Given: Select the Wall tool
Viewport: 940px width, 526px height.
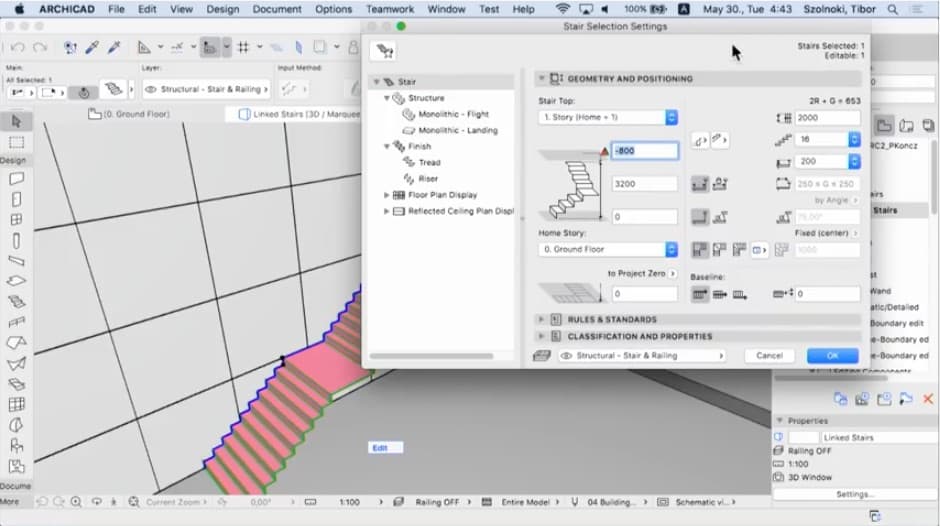Looking at the screenshot, I should (x=16, y=178).
